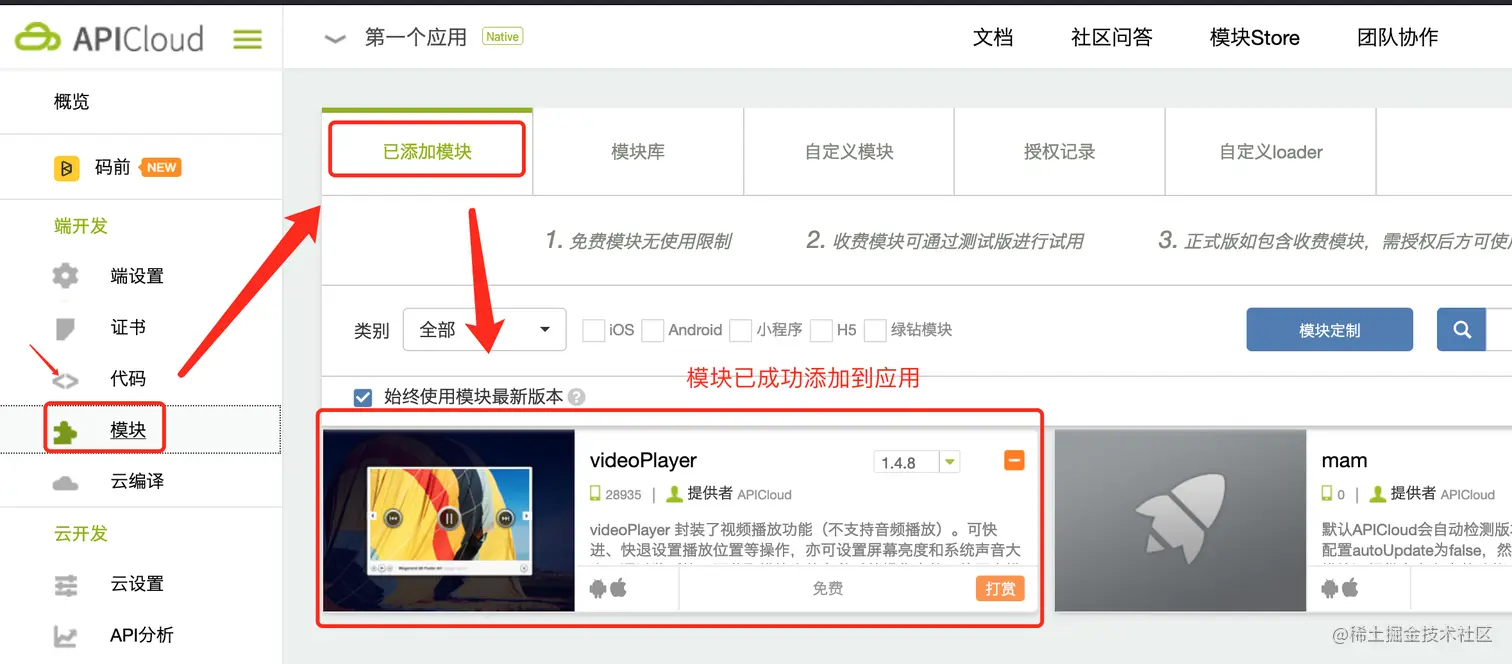Image resolution: width=1512 pixels, height=664 pixels.
Task: Click the Apple icon on mam card
Action: pos(1351,588)
